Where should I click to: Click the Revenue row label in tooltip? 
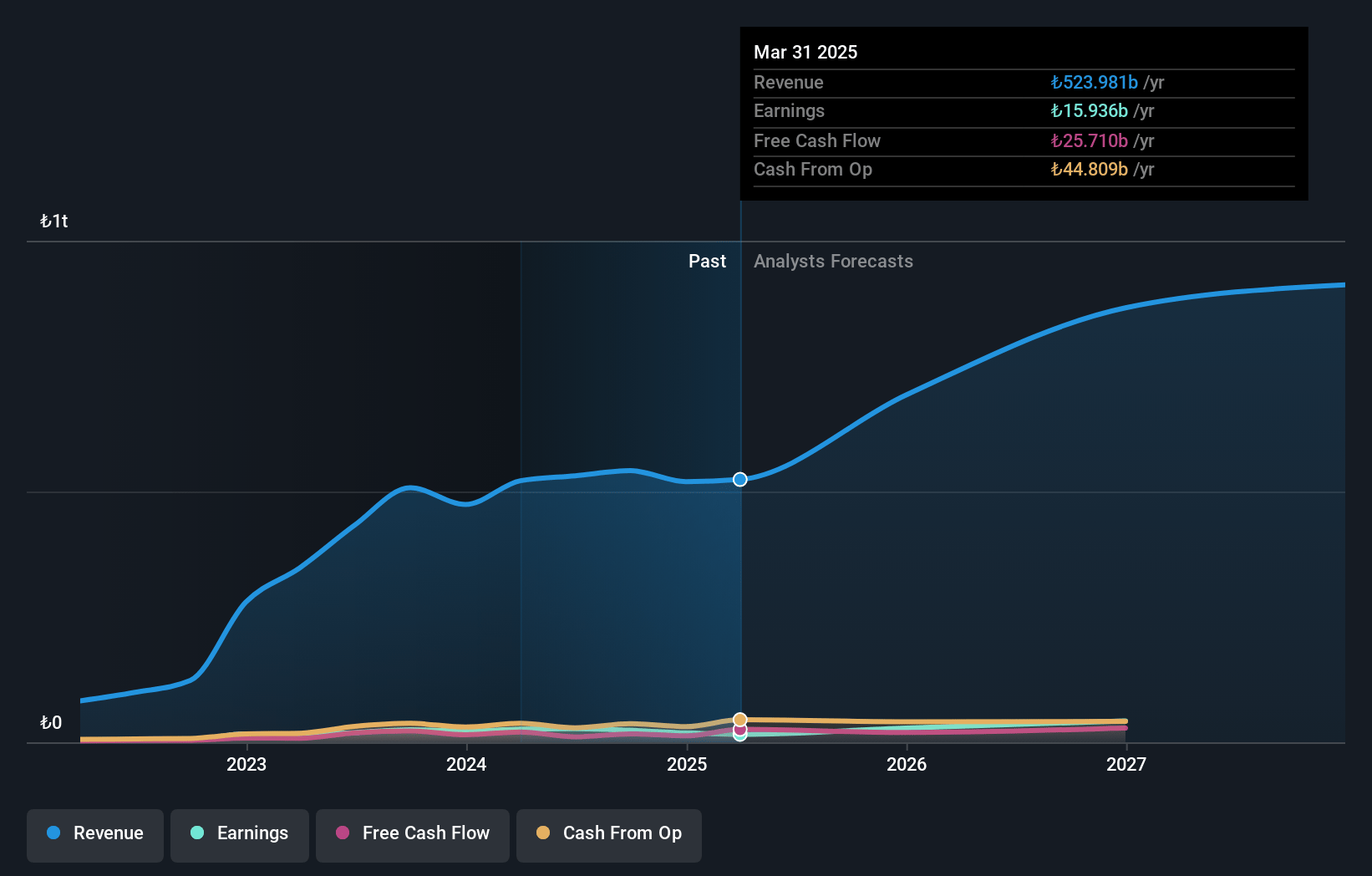(788, 82)
